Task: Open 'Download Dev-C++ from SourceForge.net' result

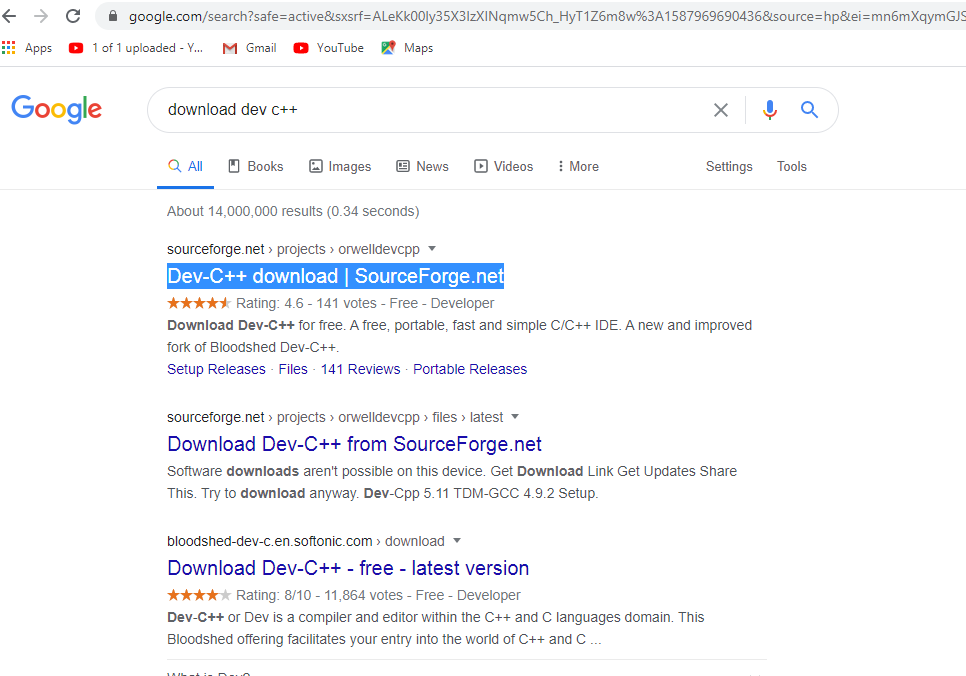Action: point(354,444)
